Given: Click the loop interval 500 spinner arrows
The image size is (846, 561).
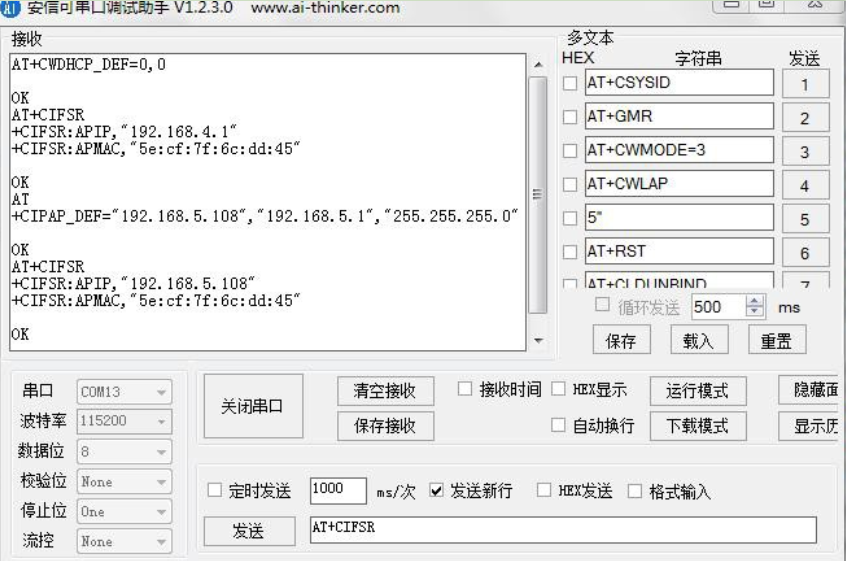Looking at the screenshot, I should pos(755,307).
